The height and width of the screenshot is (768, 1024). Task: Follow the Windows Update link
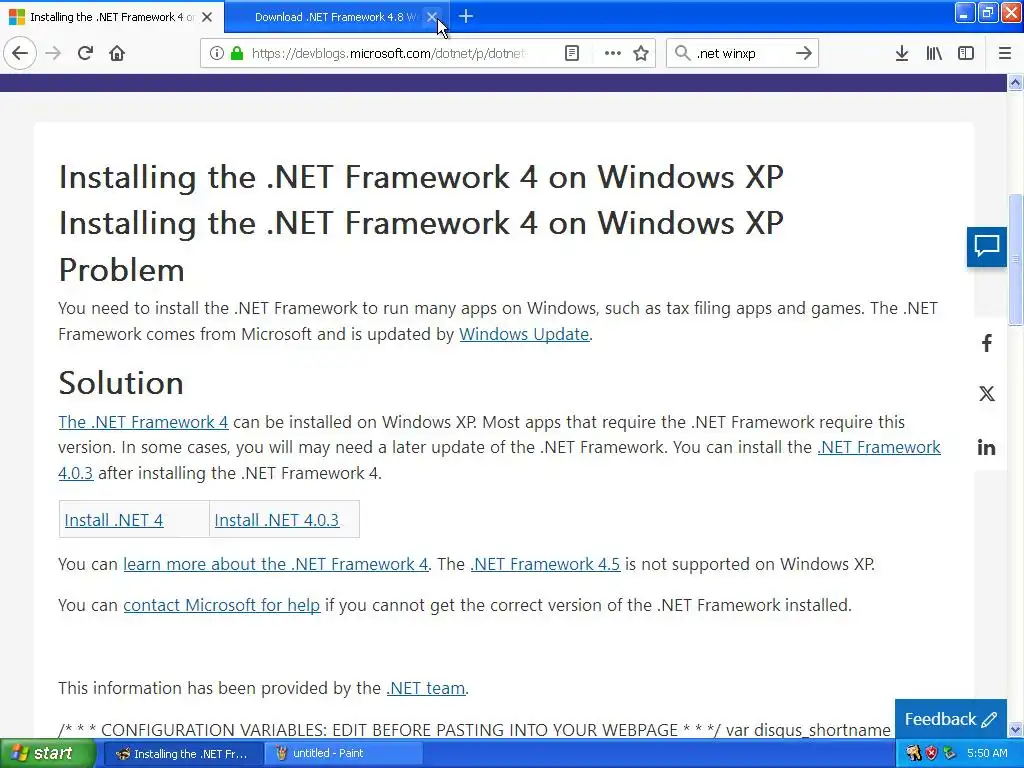[x=524, y=334]
